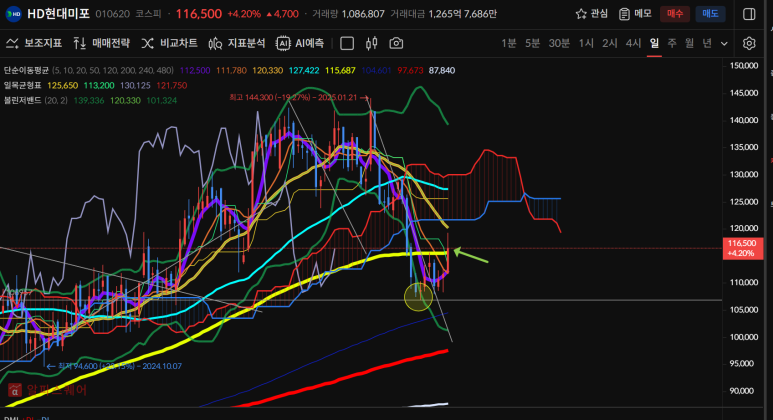
Task: Click the 코스피 market label
Action: point(148,14)
